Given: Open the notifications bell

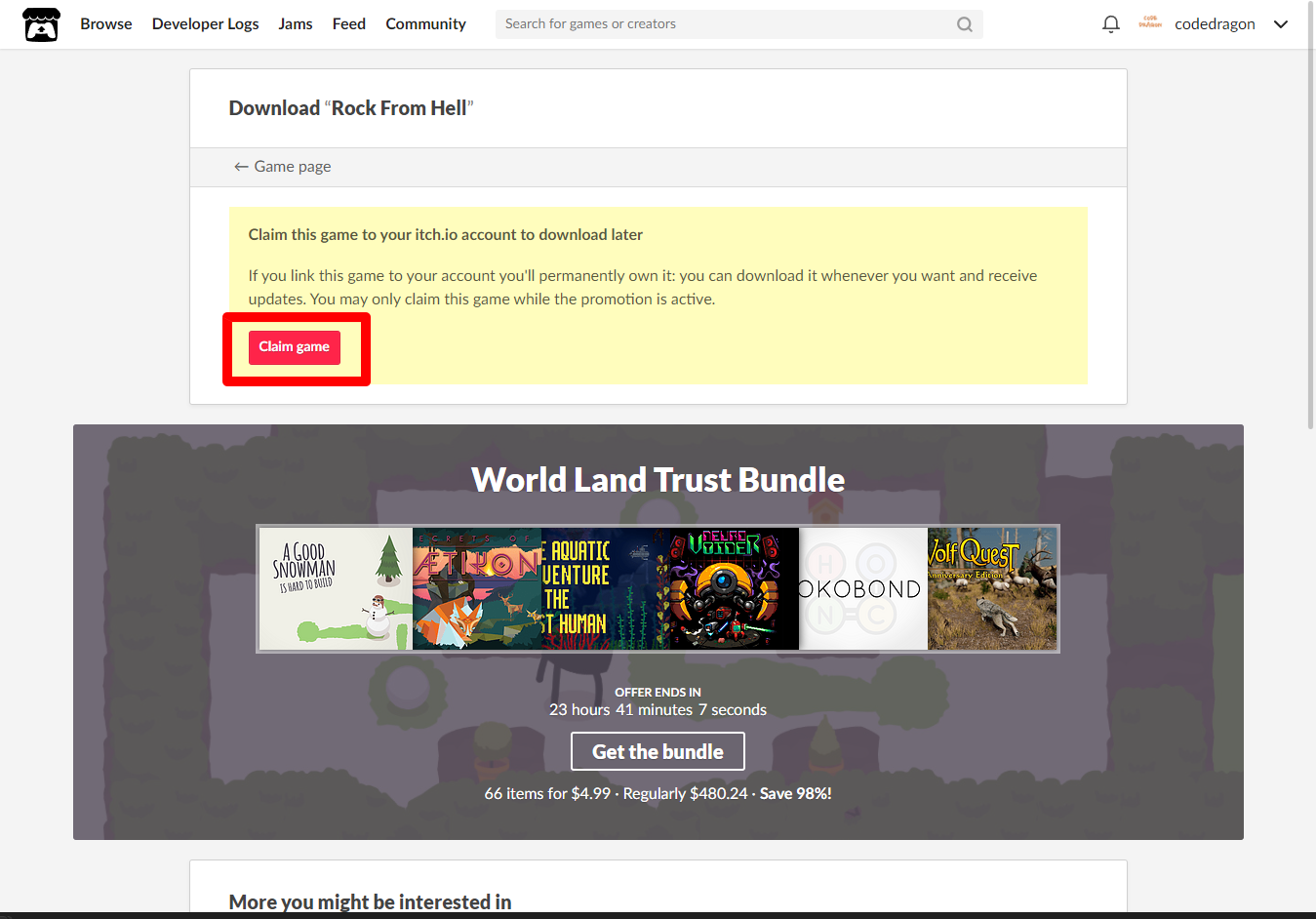Looking at the screenshot, I should click(1110, 24).
